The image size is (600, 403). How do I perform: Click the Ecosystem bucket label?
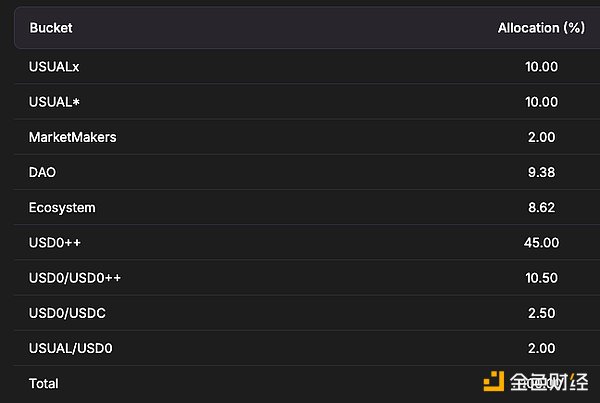click(x=62, y=207)
